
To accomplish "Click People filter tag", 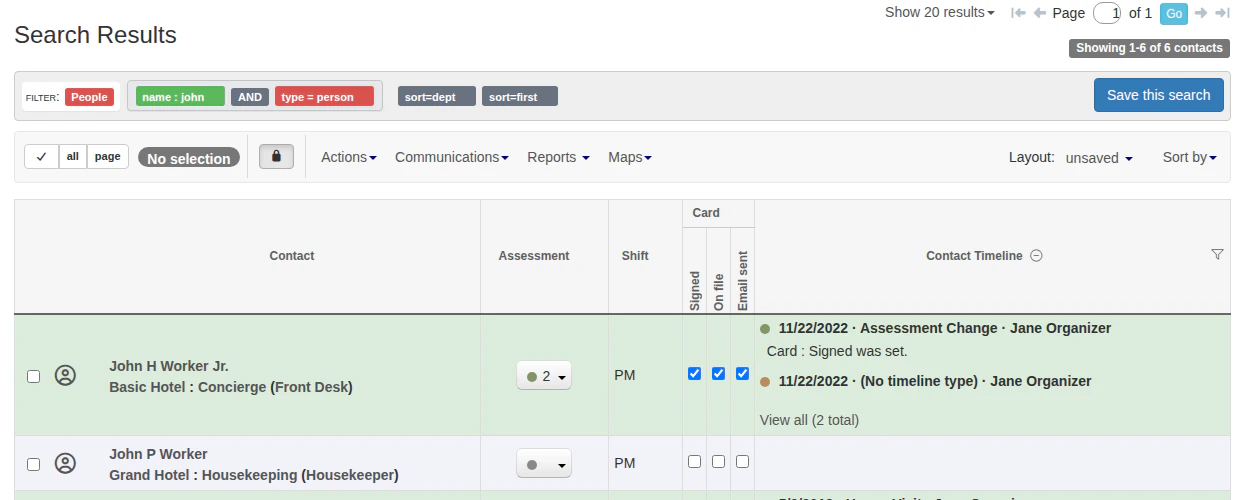I will point(89,97).
